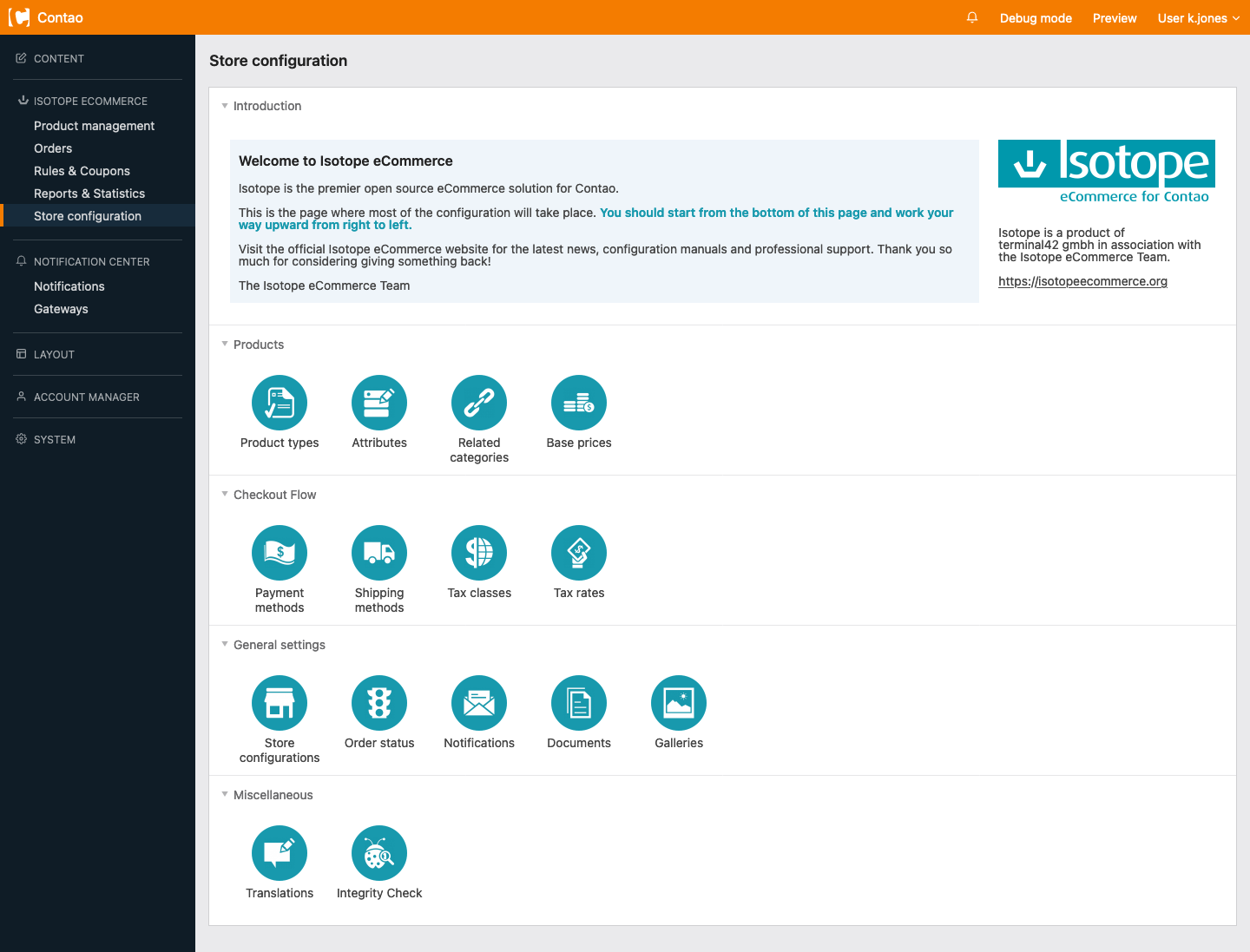Open Order status traffic light icon

pyautogui.click(x=379, y=703)
